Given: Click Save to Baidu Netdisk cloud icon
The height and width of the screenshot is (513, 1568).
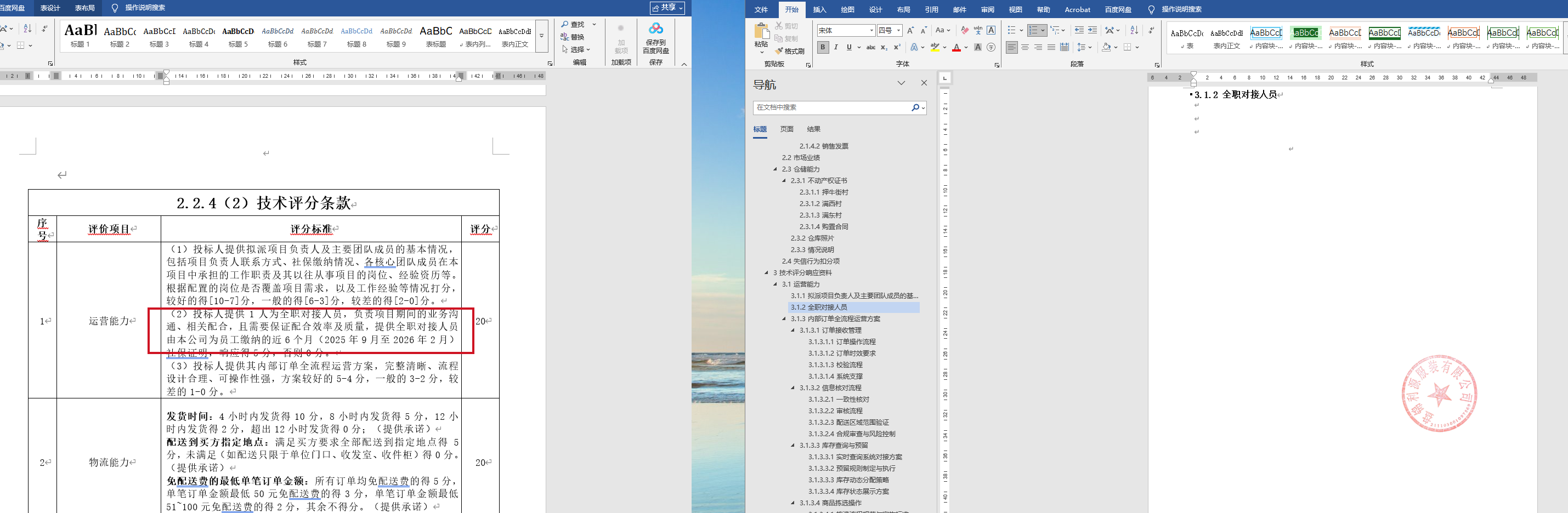Looking at the screenshot, I should click(x=655, y=29).
